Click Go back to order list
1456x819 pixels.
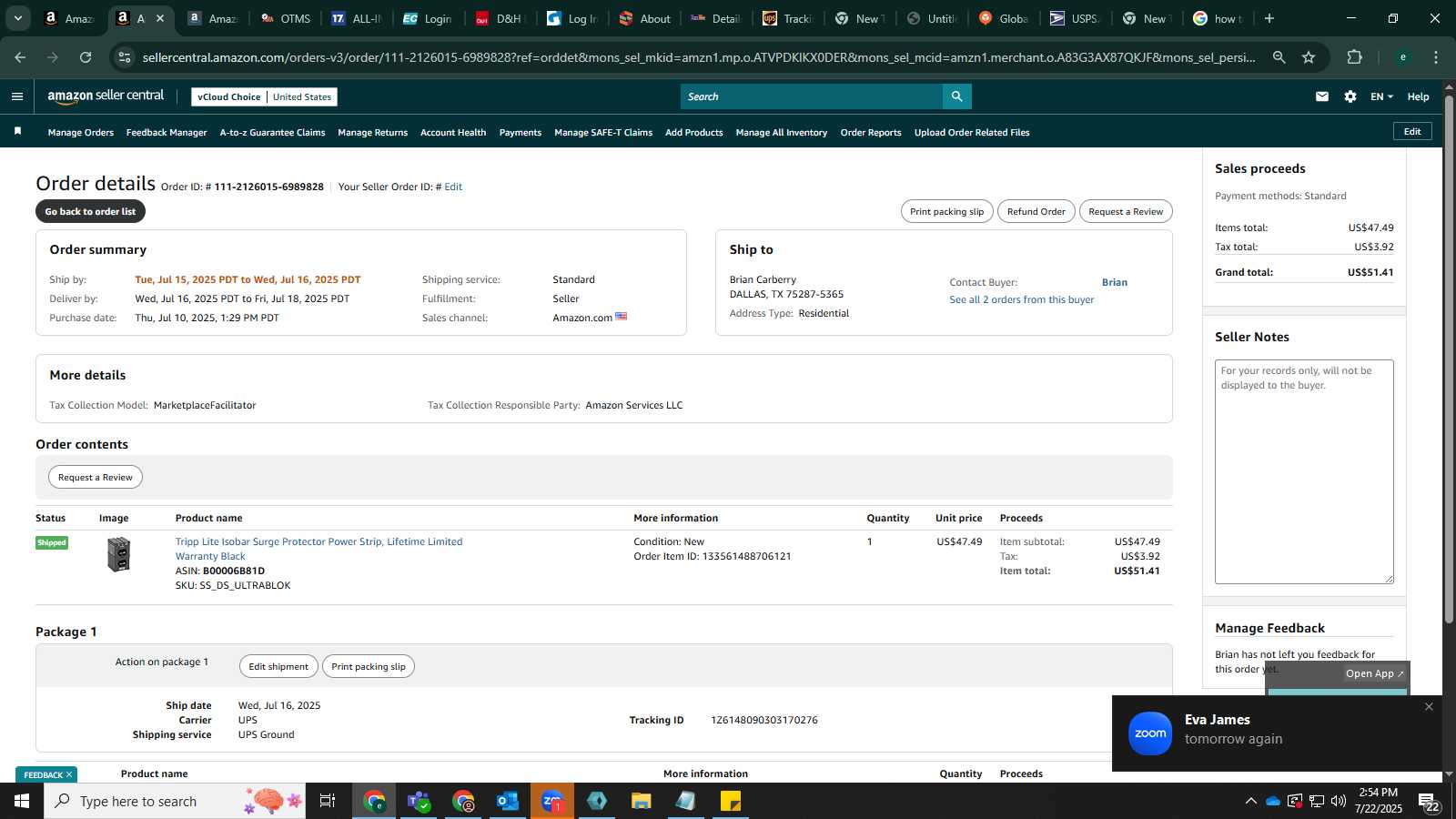[x=90, y=211]
